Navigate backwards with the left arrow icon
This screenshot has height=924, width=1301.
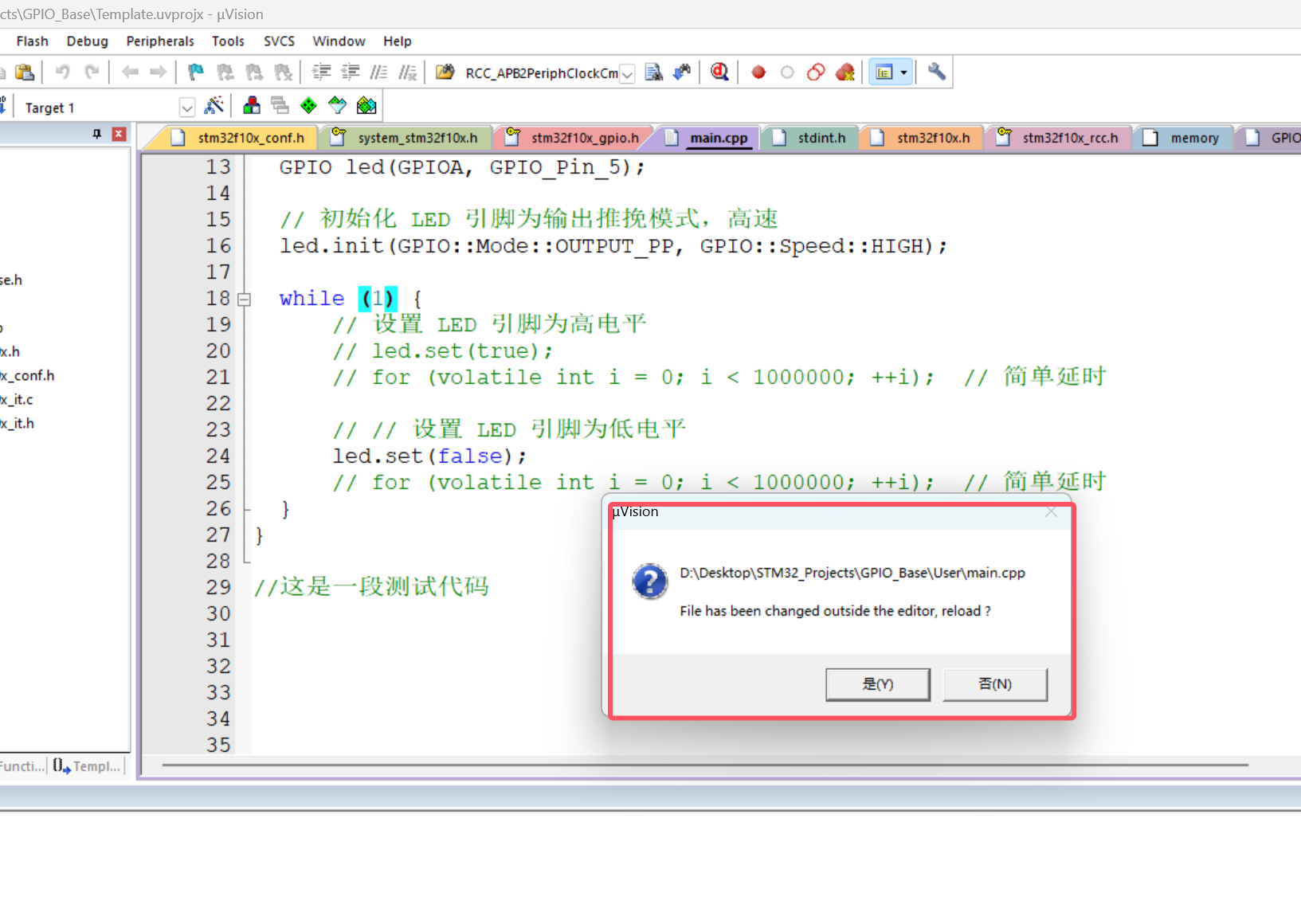coord(130,72)
